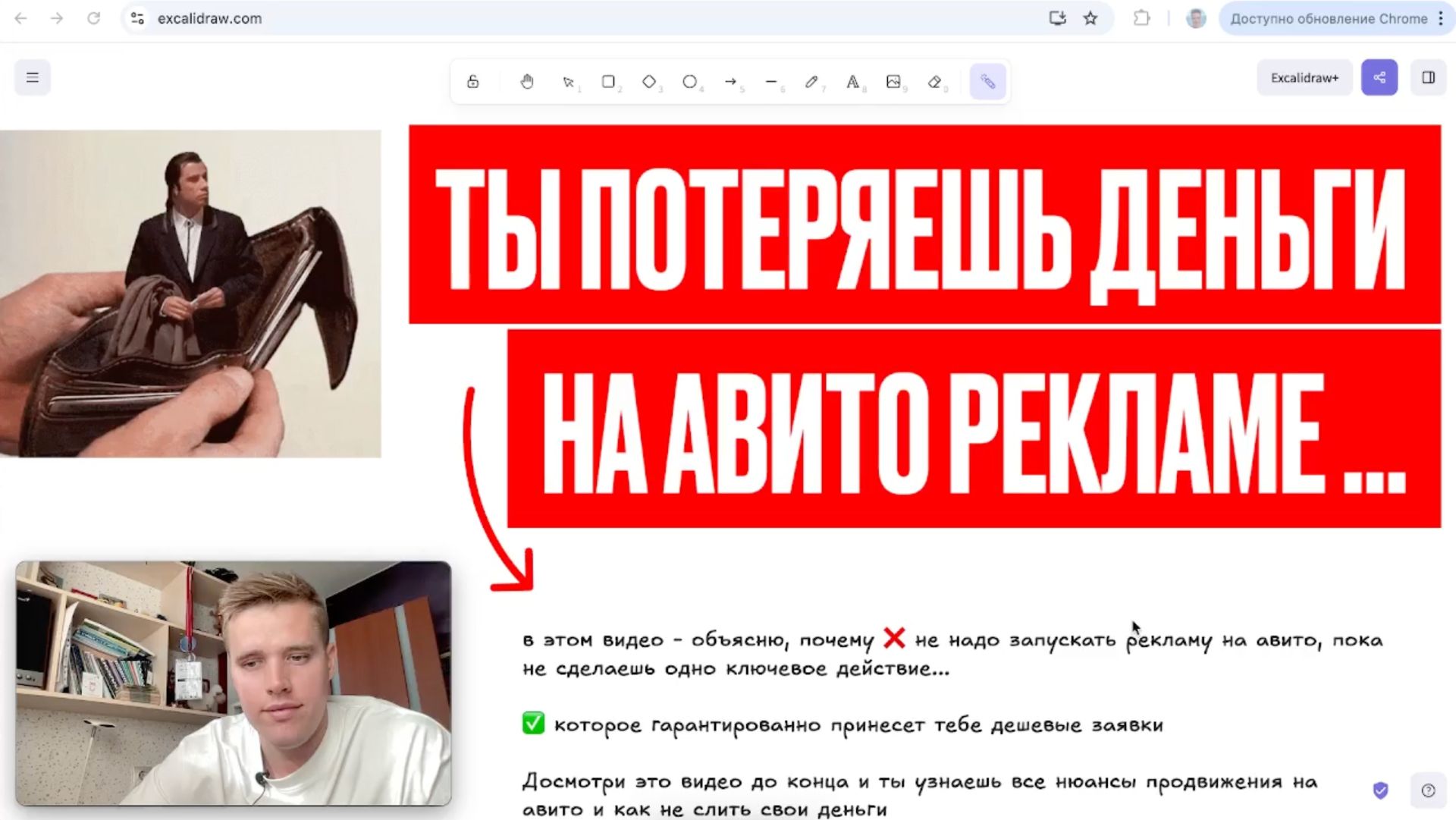Toggle the keep-tool-active lock icon
Image resolution: width=1456 pixels, height=820 pixels.
point(472,81)
